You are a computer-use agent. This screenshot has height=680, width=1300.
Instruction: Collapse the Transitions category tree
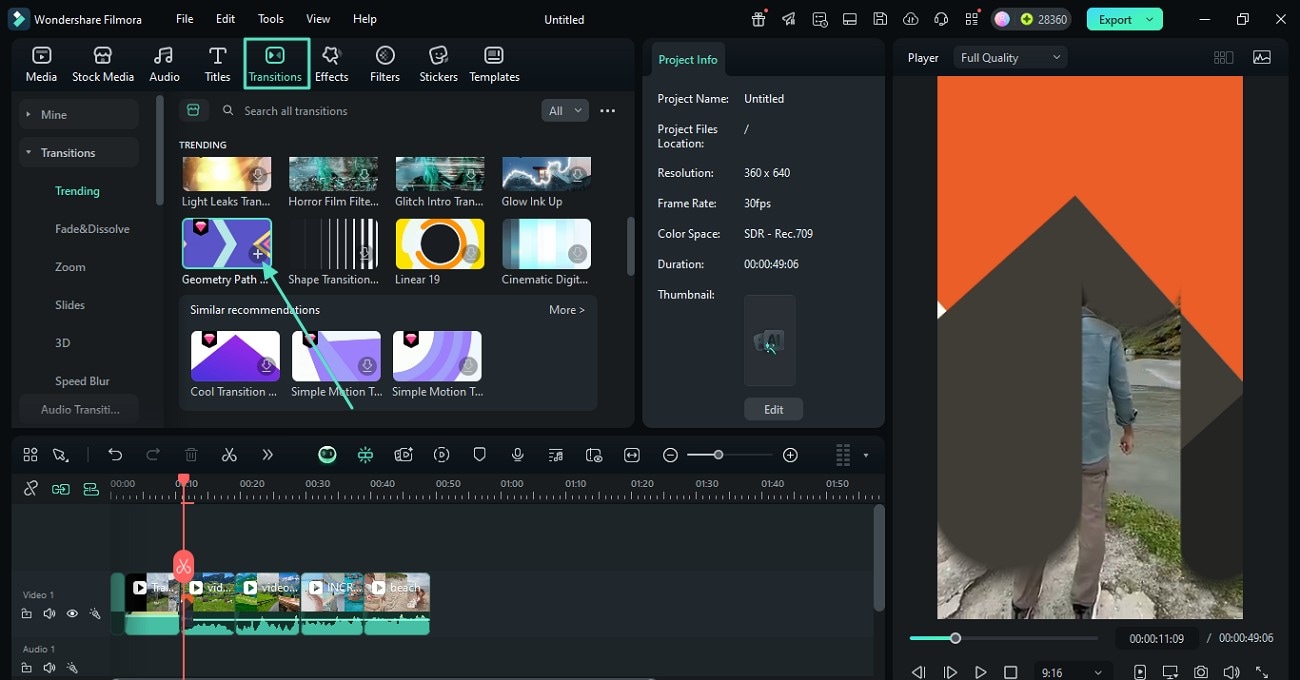click(x=29, y=153)
